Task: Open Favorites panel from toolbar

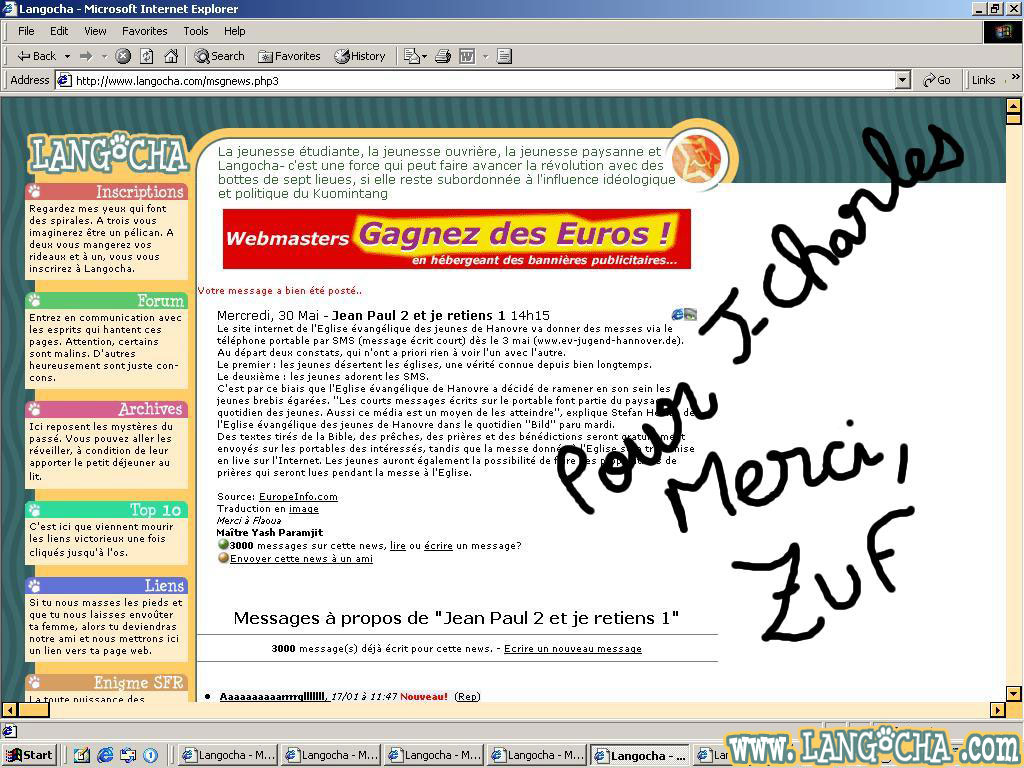Action: [x=289, y=56]
